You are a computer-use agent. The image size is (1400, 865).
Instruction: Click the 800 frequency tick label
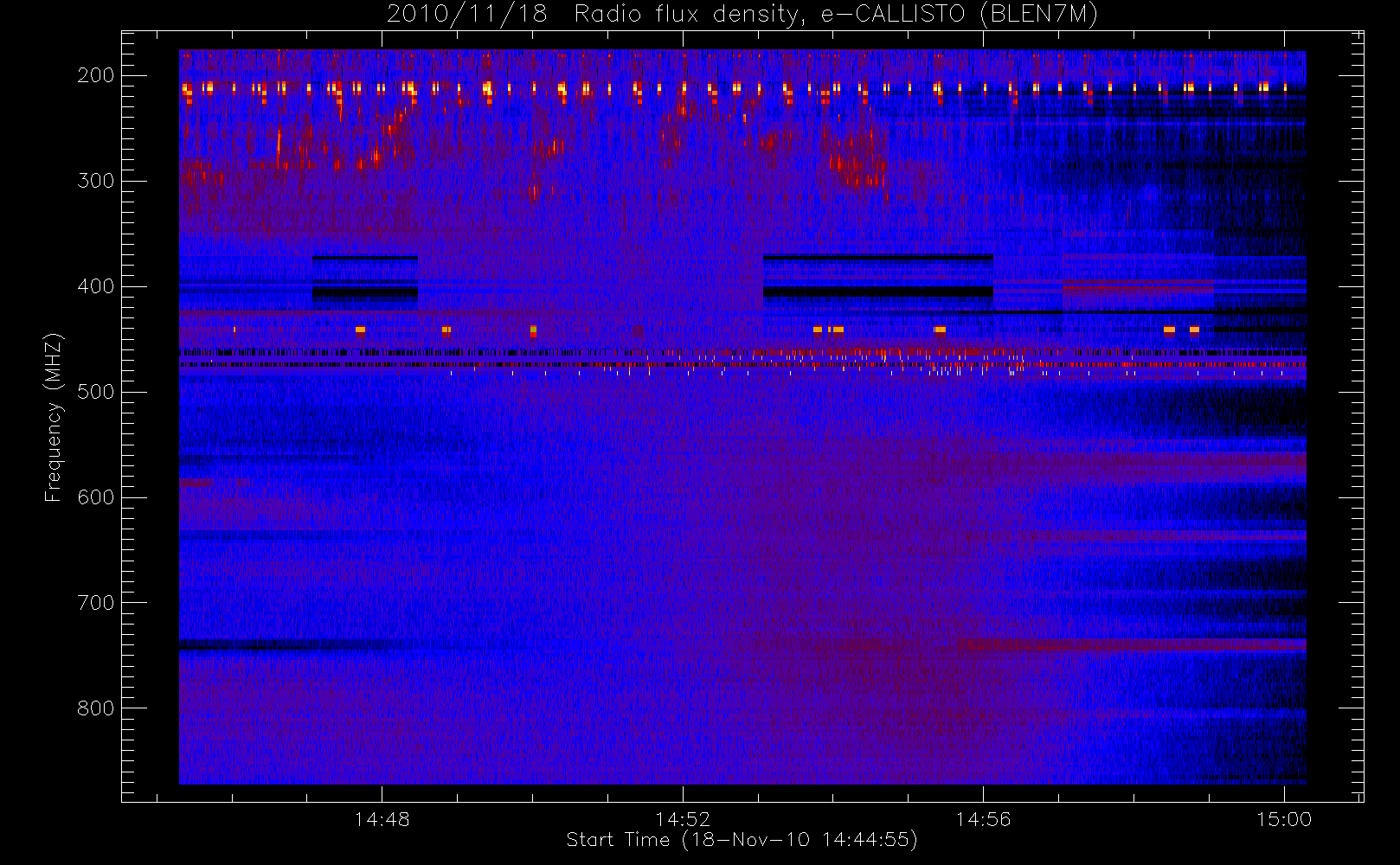(x=96, y=708)
